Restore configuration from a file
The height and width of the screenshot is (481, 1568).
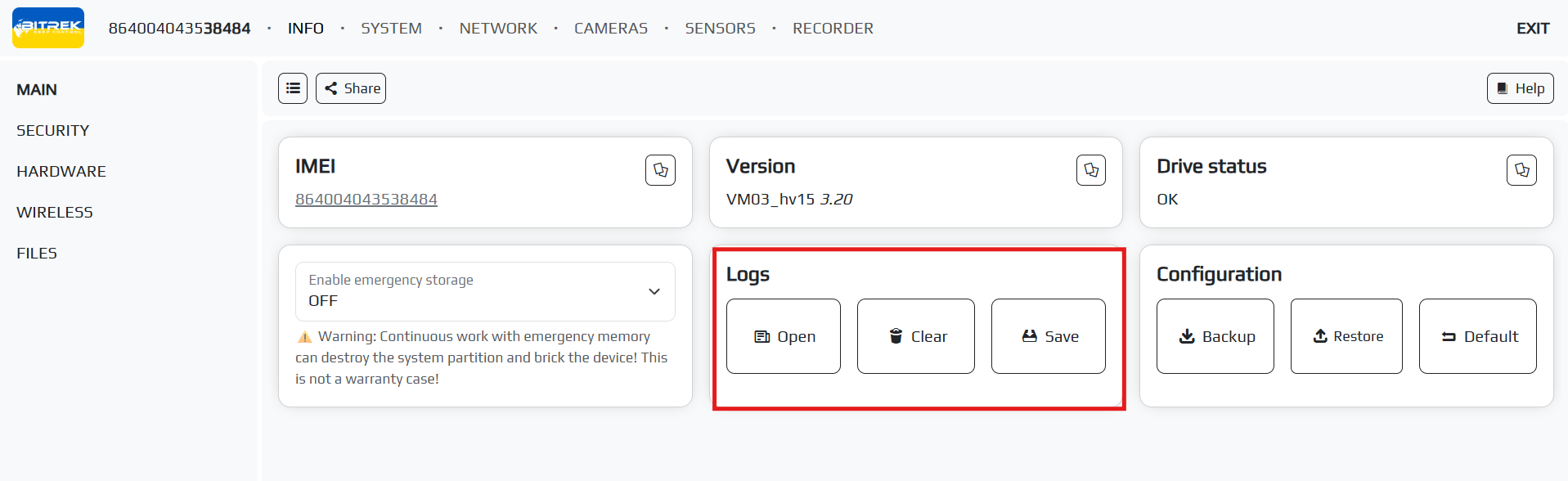[1346, 336]
